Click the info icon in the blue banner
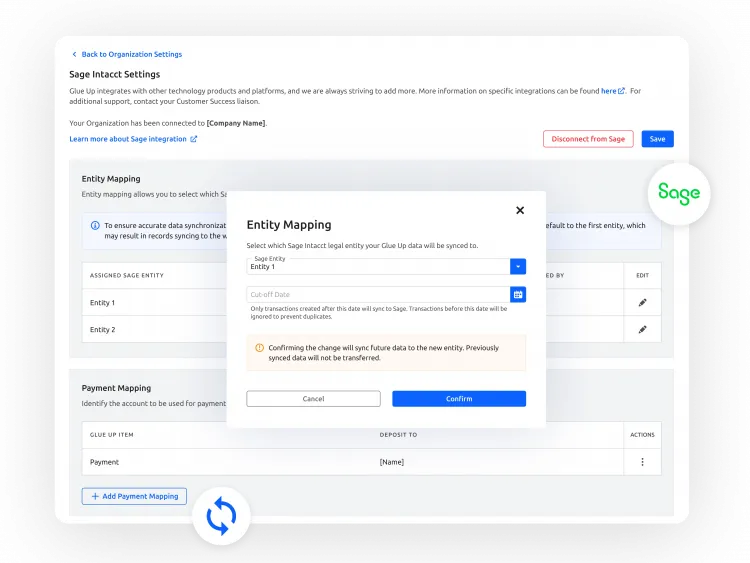 pyautogui.click(x=95, y=226)
